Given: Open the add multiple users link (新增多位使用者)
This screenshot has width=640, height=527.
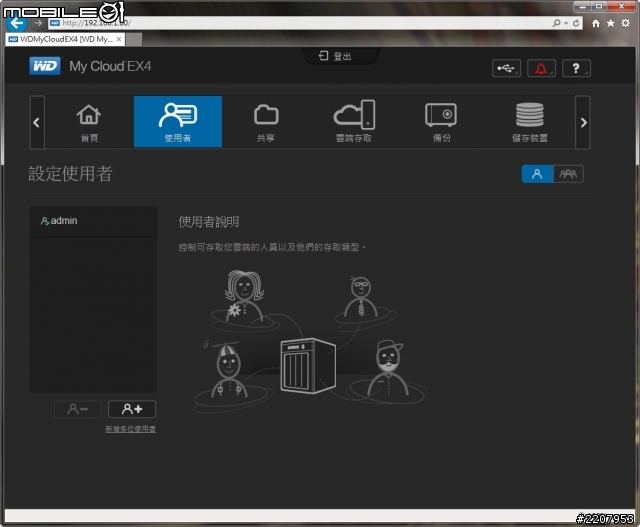Looking at the screenshot, I should 131,429.
